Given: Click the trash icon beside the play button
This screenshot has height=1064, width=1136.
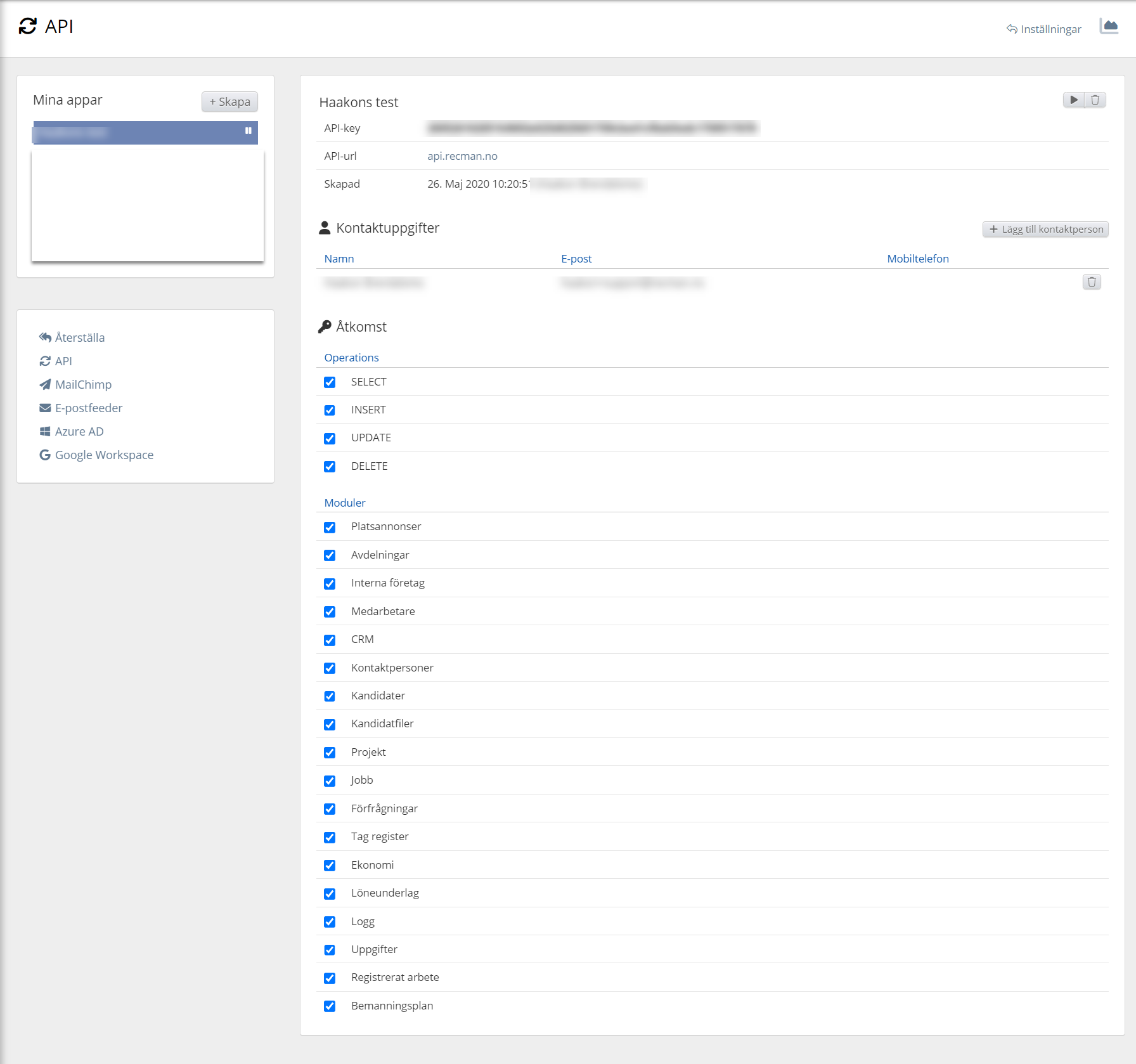Looking at the screenshot, I should pyautogui.click(x=1095, y=100).
